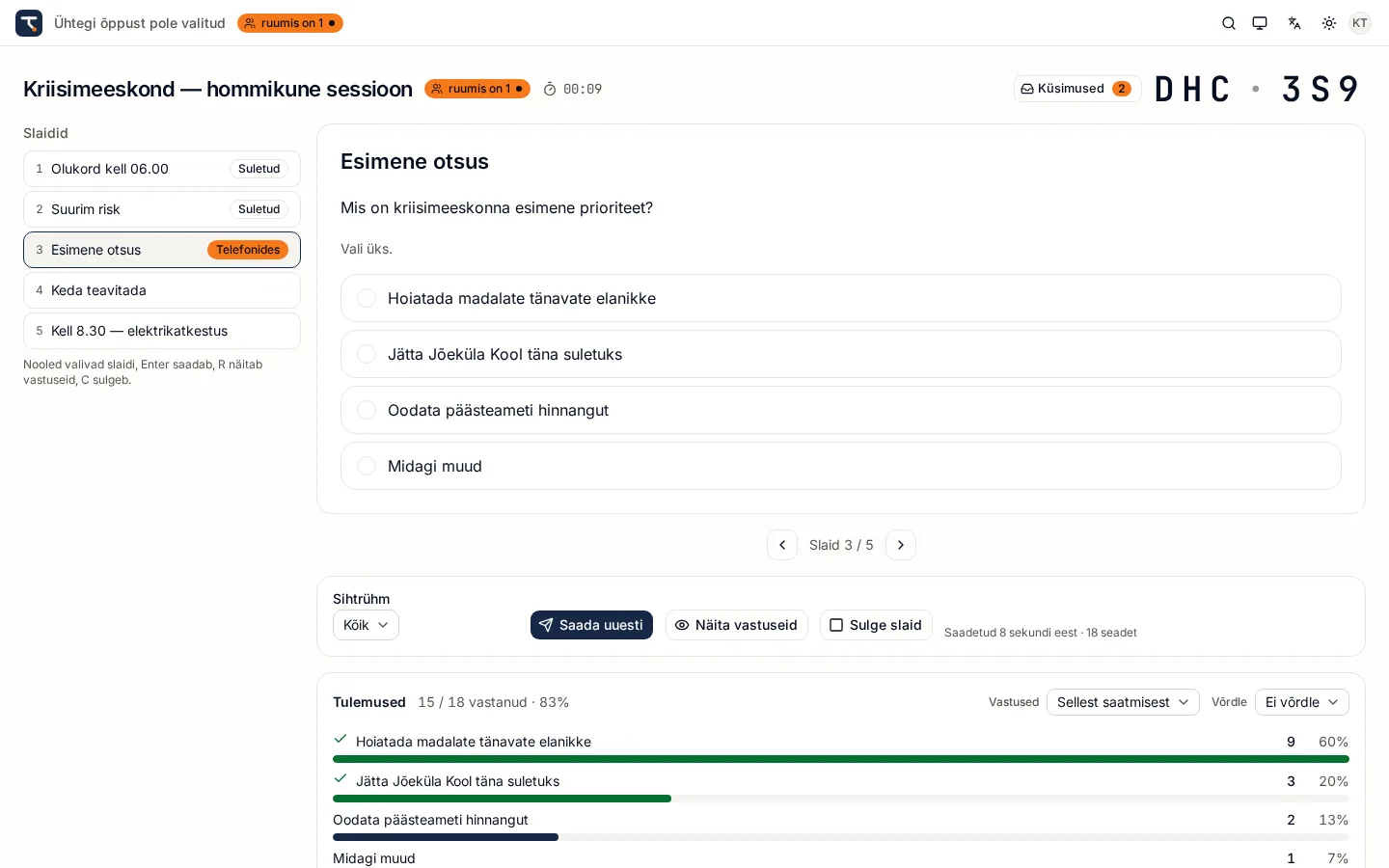
Task: Click the stopwatch icon next to 00:09
Action: click(x=550, y=89)
